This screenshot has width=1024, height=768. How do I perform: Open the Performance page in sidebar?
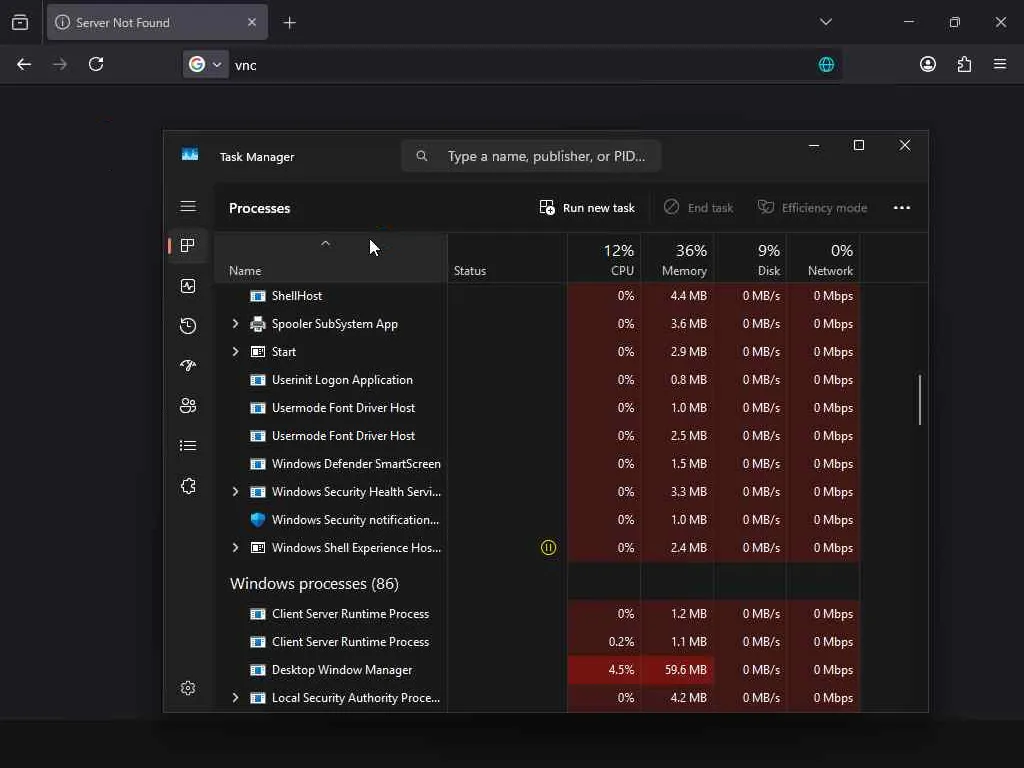tap(188, 286)
